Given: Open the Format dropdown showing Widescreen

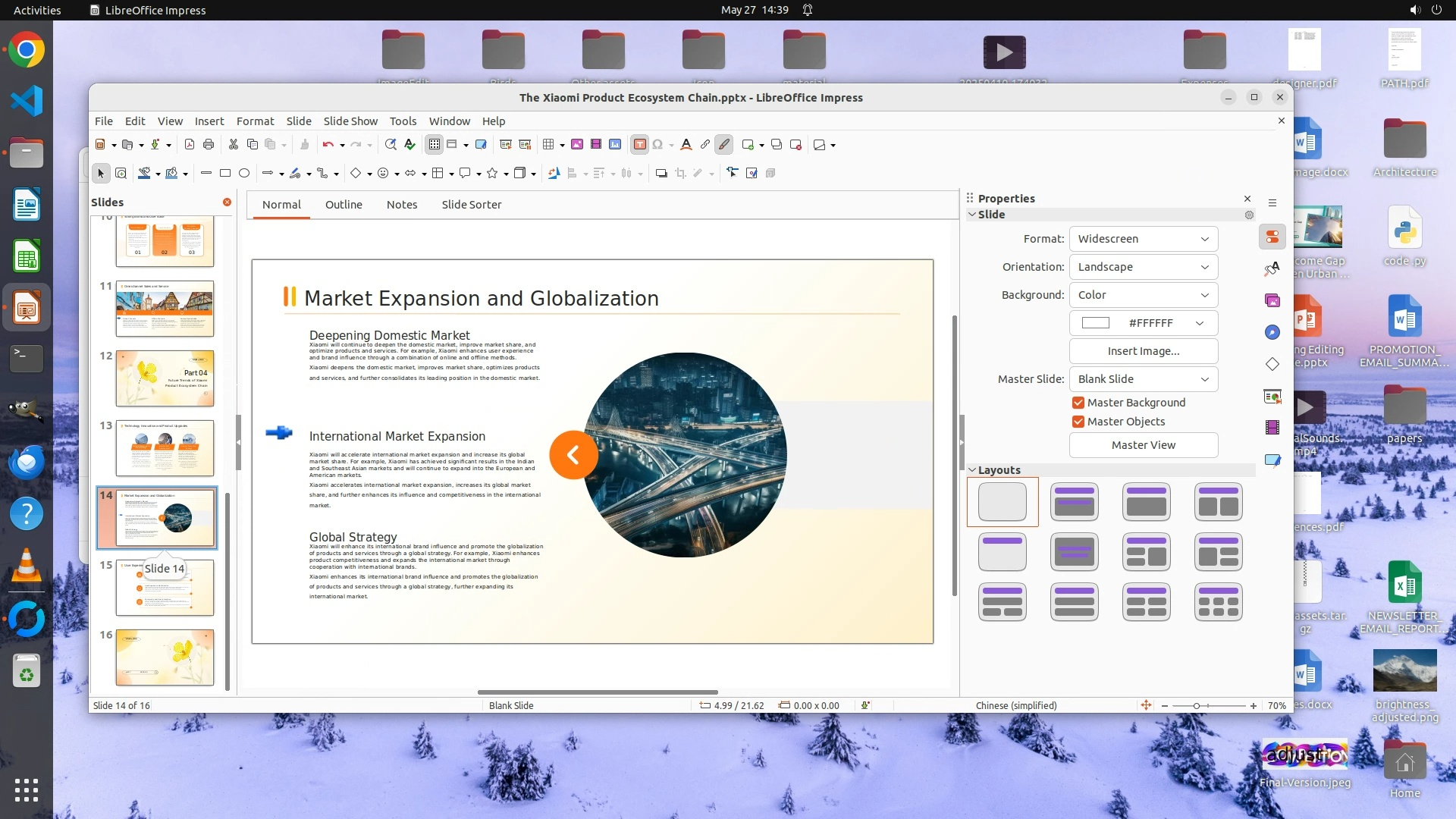Looking at the screenshot, I should pos(1143,239).
